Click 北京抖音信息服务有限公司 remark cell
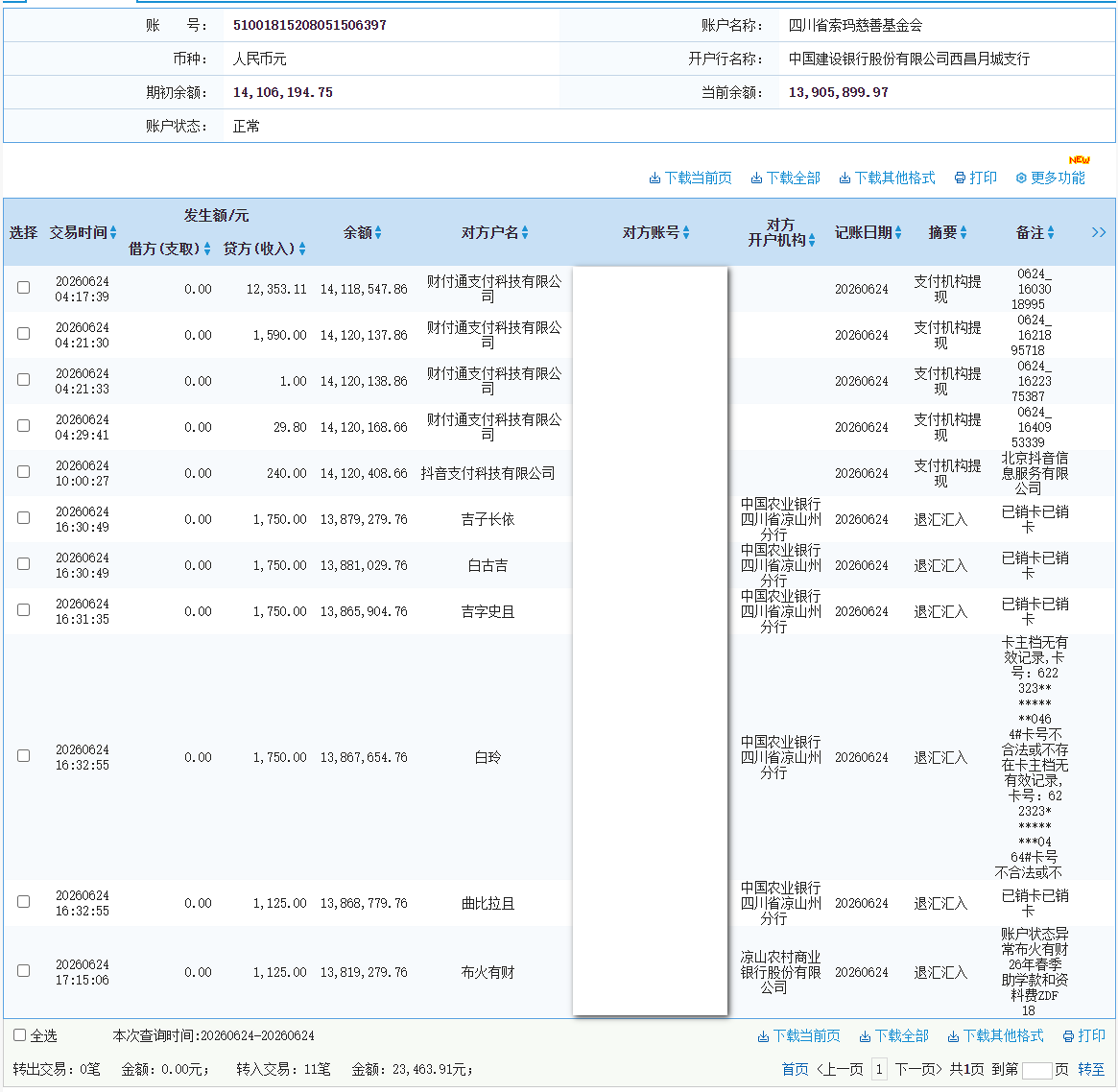 pyautogui.click(x=1035, y=473)
